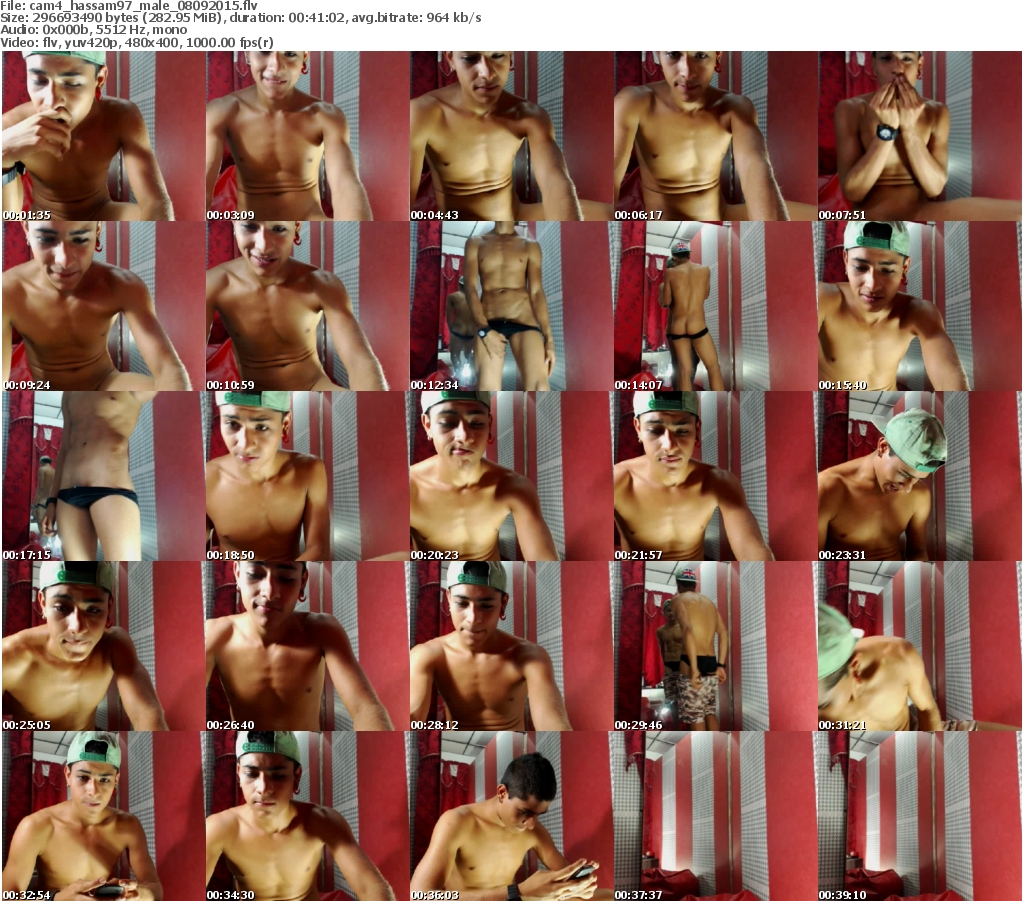Click the 00:23:31 preview frame
1024x901 pixels.
coord(920,476)
